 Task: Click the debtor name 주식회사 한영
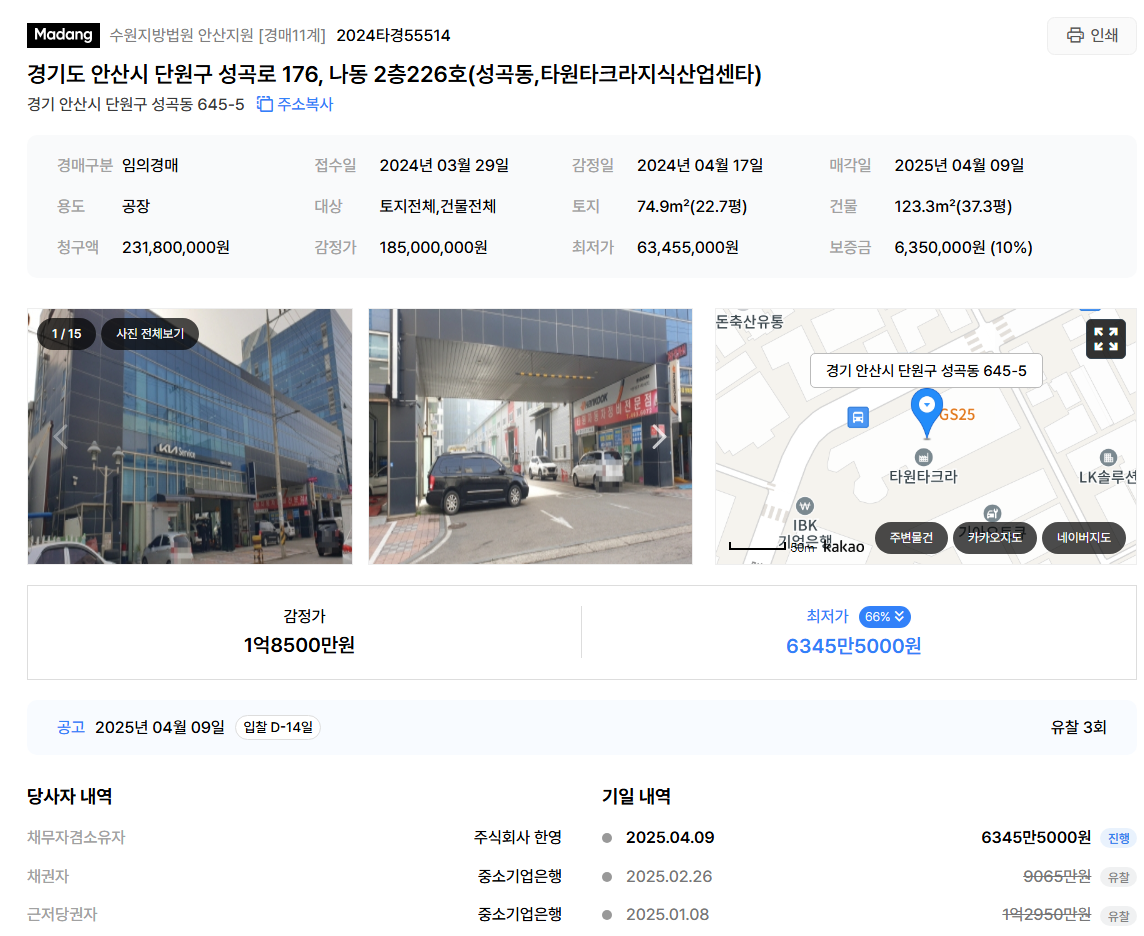pyautogui.click(x=518, y=838)
